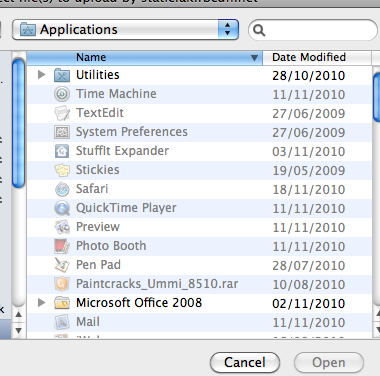Click the StuffIt Expander app icon
The width and height of the screenshot is (380, 376).
(62, 151)
